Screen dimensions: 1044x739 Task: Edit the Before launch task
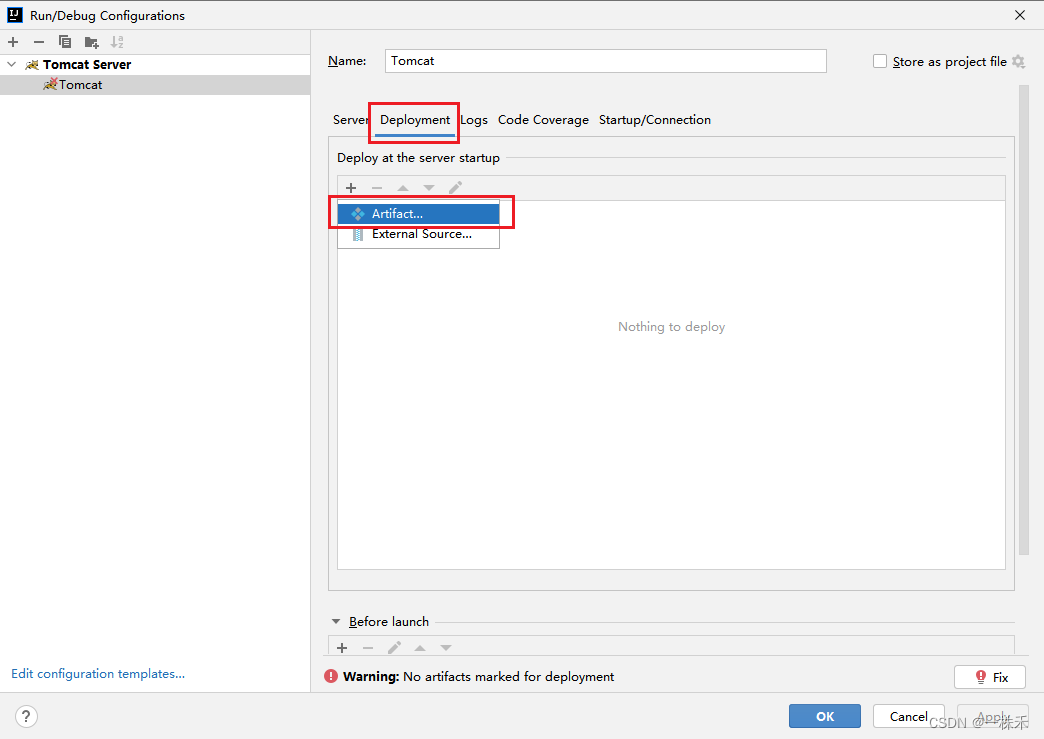tap(394, 648)
